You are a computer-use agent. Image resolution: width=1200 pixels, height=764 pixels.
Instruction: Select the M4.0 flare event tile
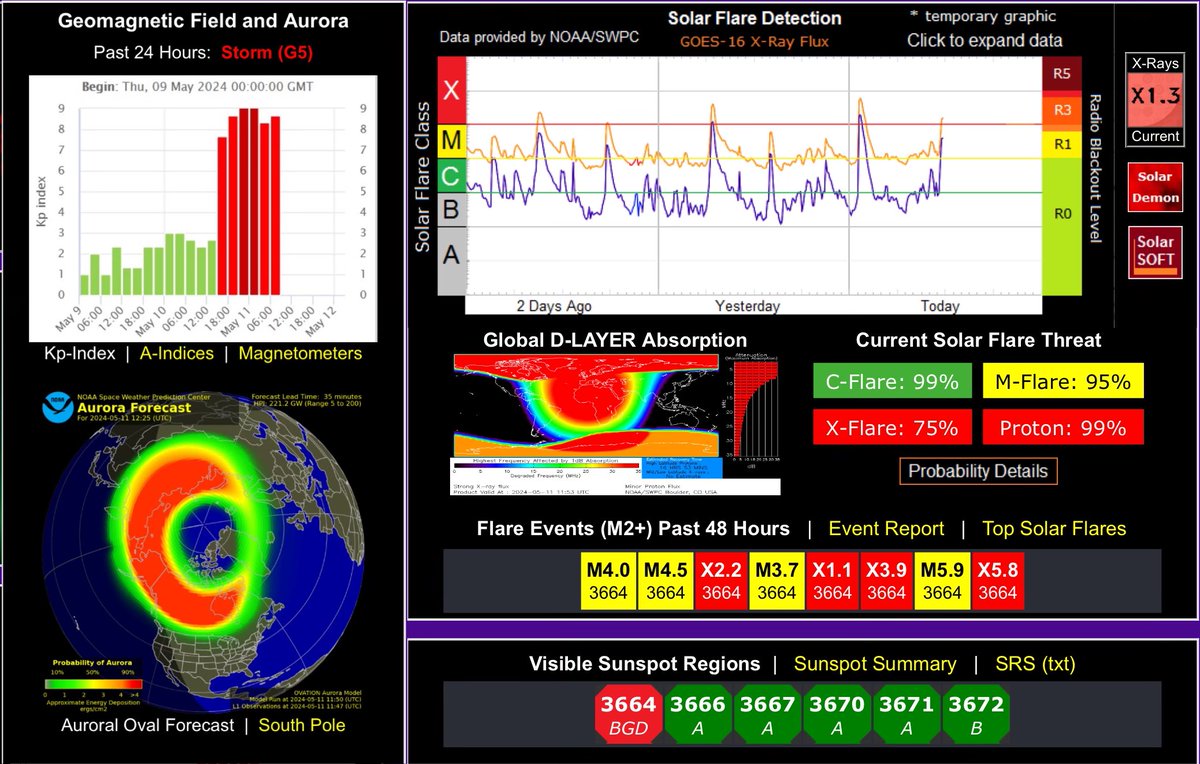(x=609, y=581)
